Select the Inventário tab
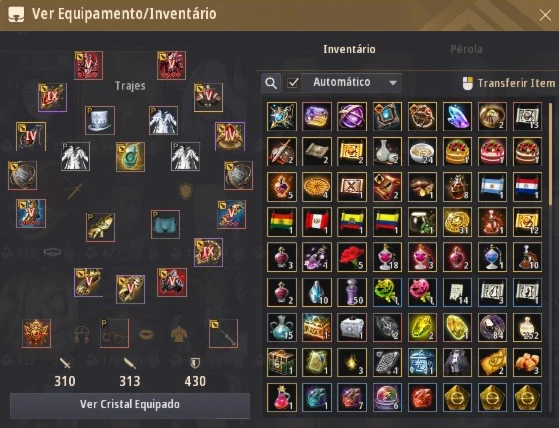559x428 pixels. click(349, 49)
